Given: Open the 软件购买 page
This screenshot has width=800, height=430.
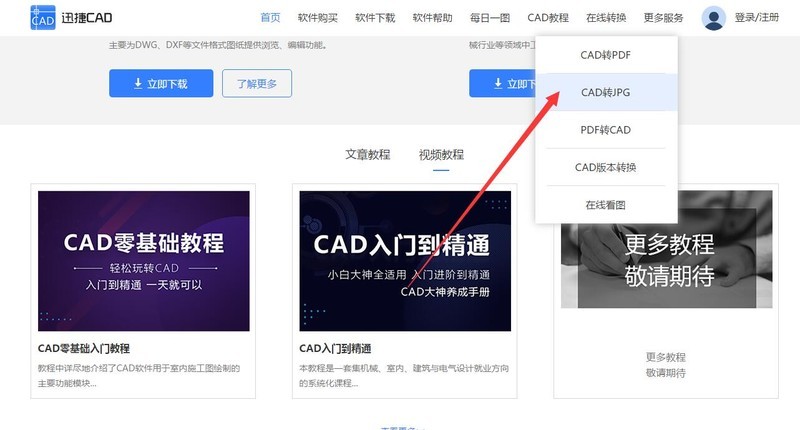Looking at the screenshot, I should click(318, 18).
